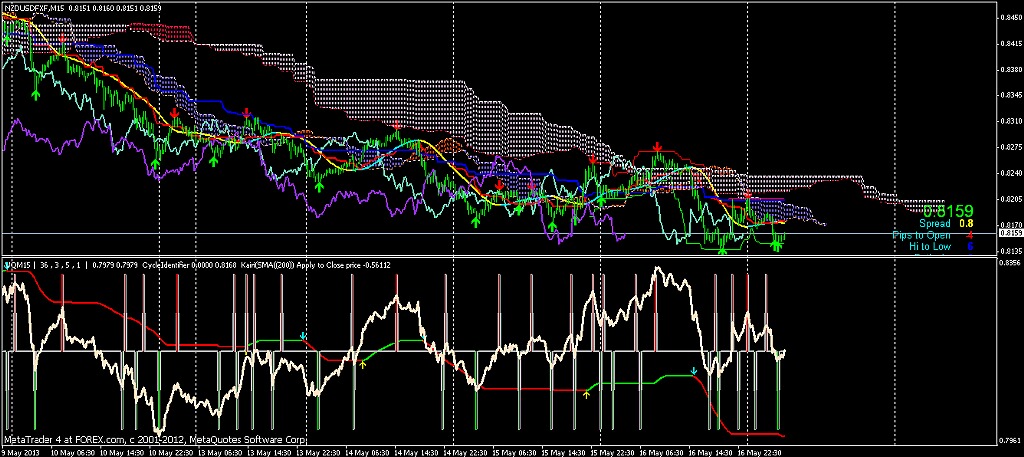
Task: Select the 0.8310 price axis label
Action: [1012, 121]
